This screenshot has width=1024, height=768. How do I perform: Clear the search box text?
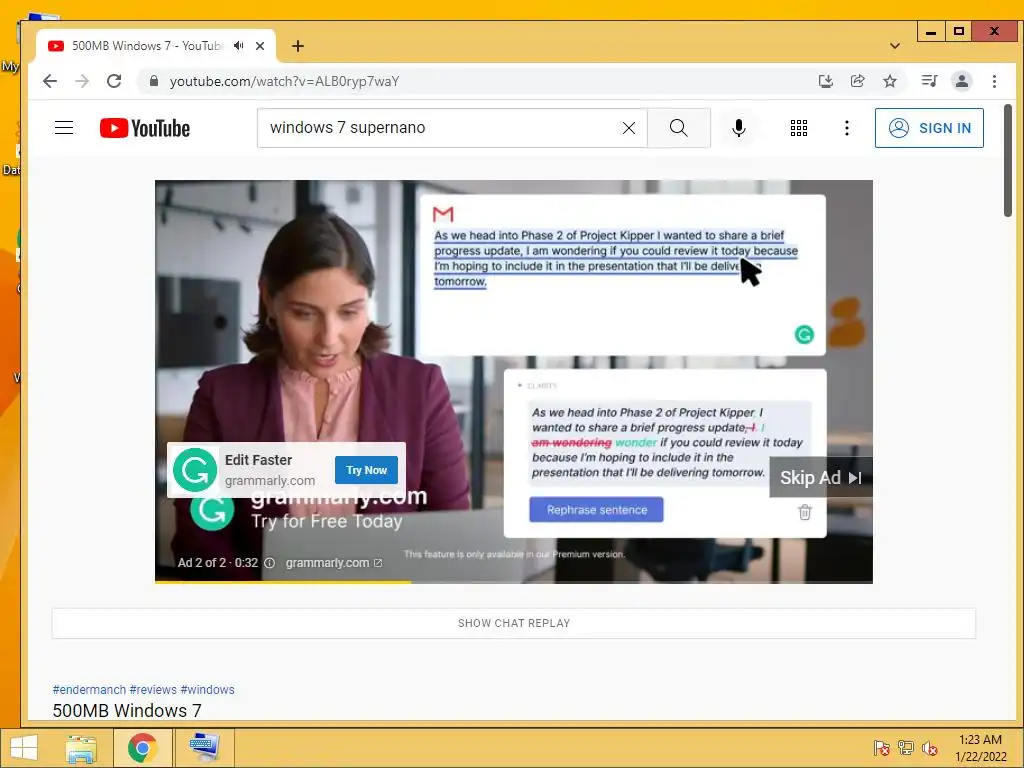[628, 128]
